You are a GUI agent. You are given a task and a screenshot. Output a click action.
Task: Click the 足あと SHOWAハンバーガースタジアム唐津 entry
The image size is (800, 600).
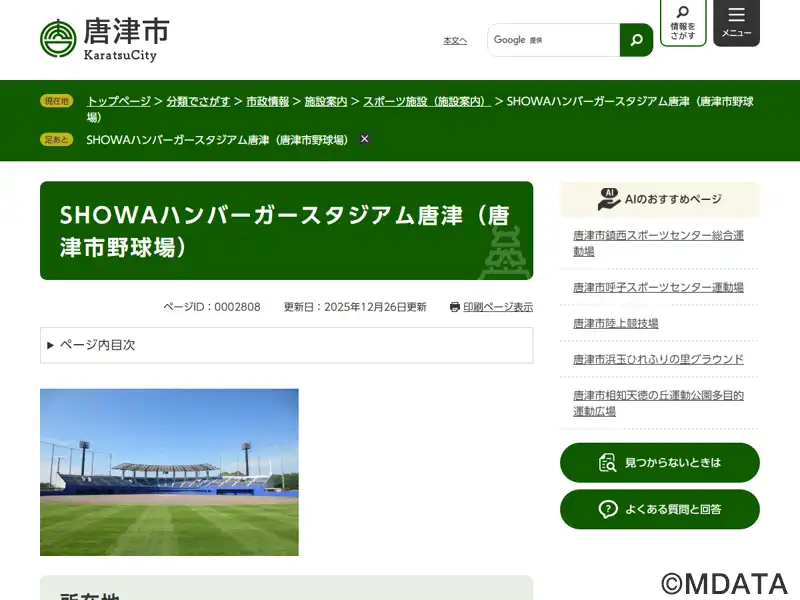point(217,140)
